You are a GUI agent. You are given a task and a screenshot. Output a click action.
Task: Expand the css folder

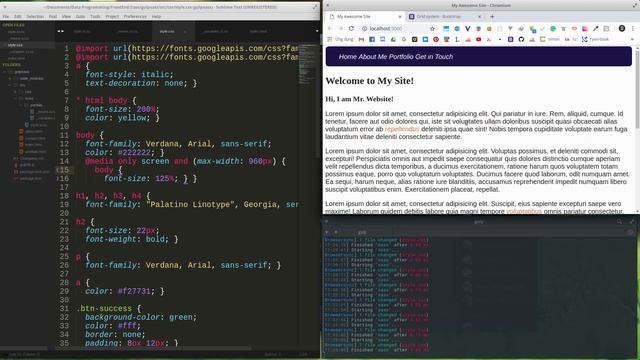point(15,92)
